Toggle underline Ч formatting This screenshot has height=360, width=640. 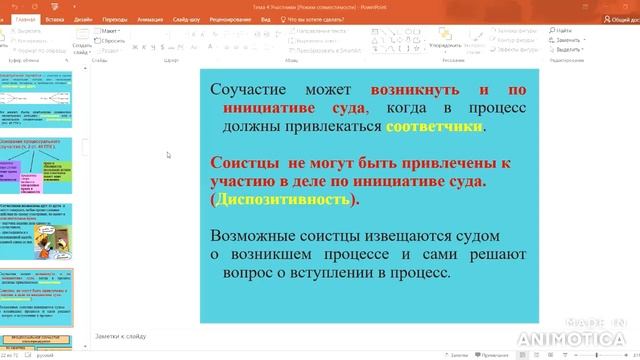click(x=153, y=47)
